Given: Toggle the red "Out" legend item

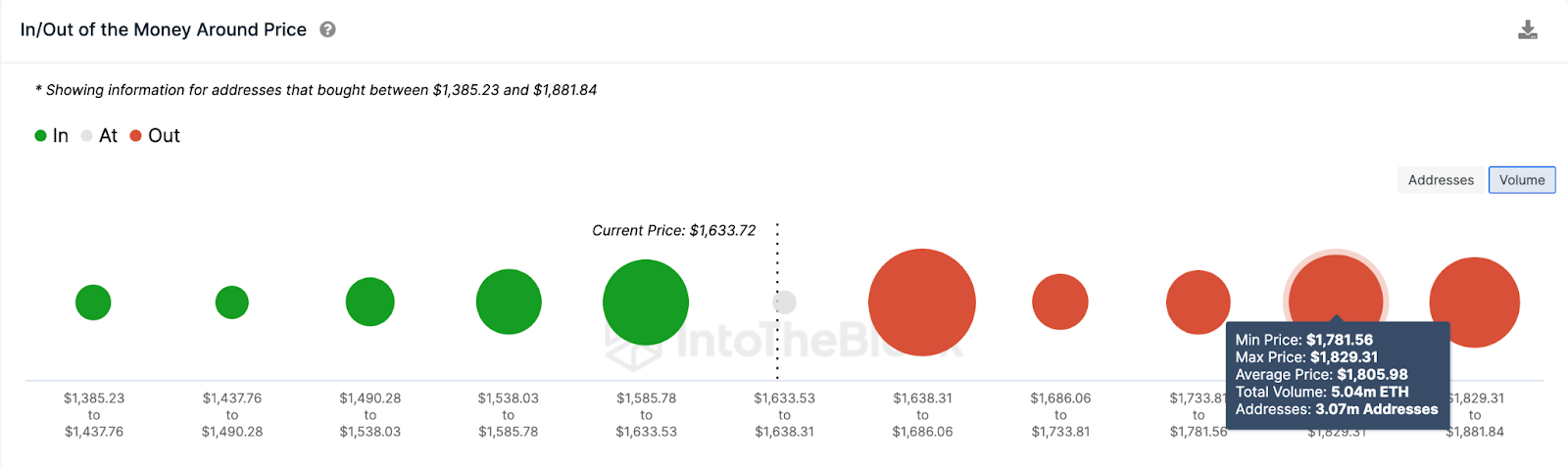Looking at the screenshot, I should coord(156,136).
